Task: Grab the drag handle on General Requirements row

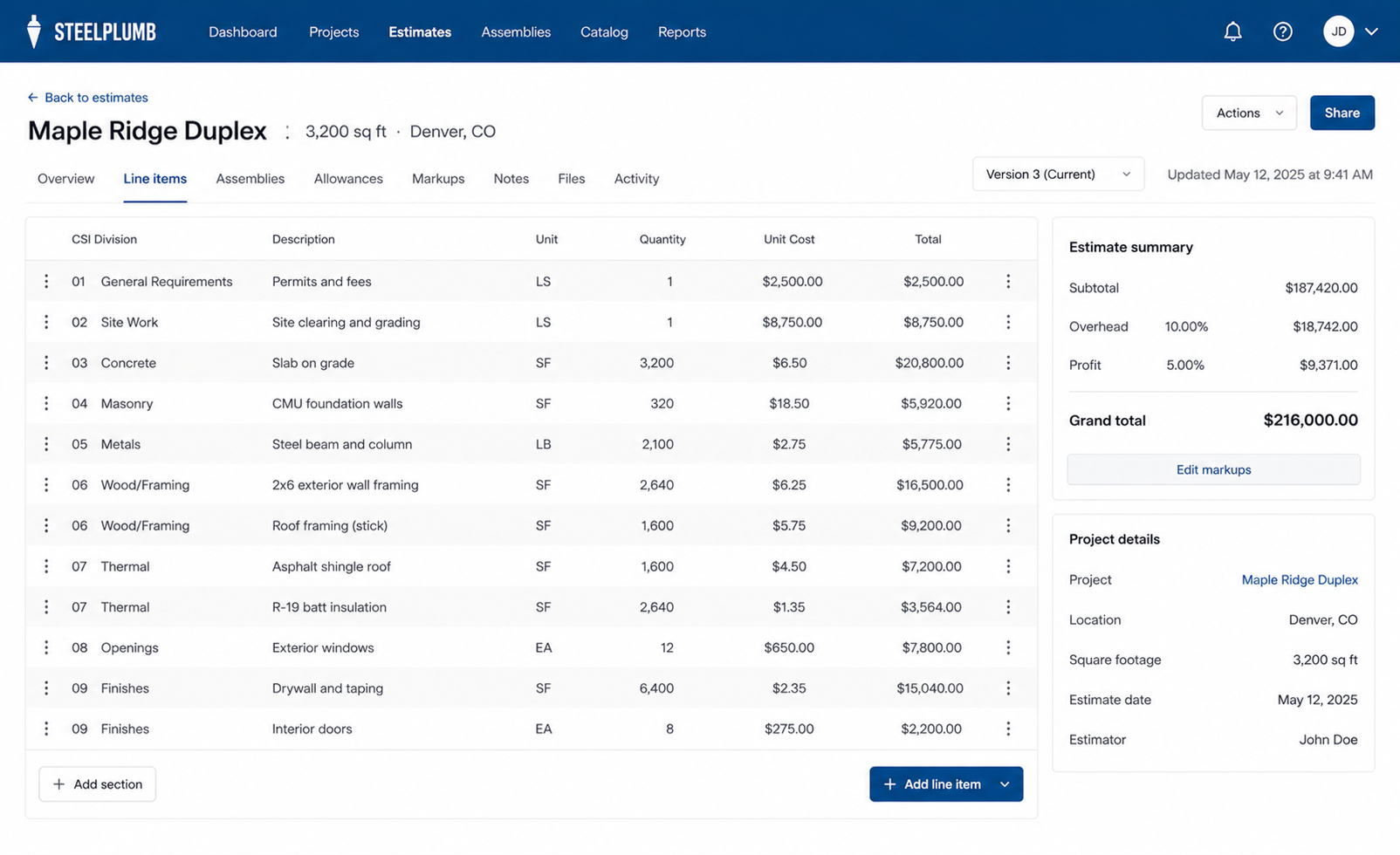Action: (x=46, y=282)
